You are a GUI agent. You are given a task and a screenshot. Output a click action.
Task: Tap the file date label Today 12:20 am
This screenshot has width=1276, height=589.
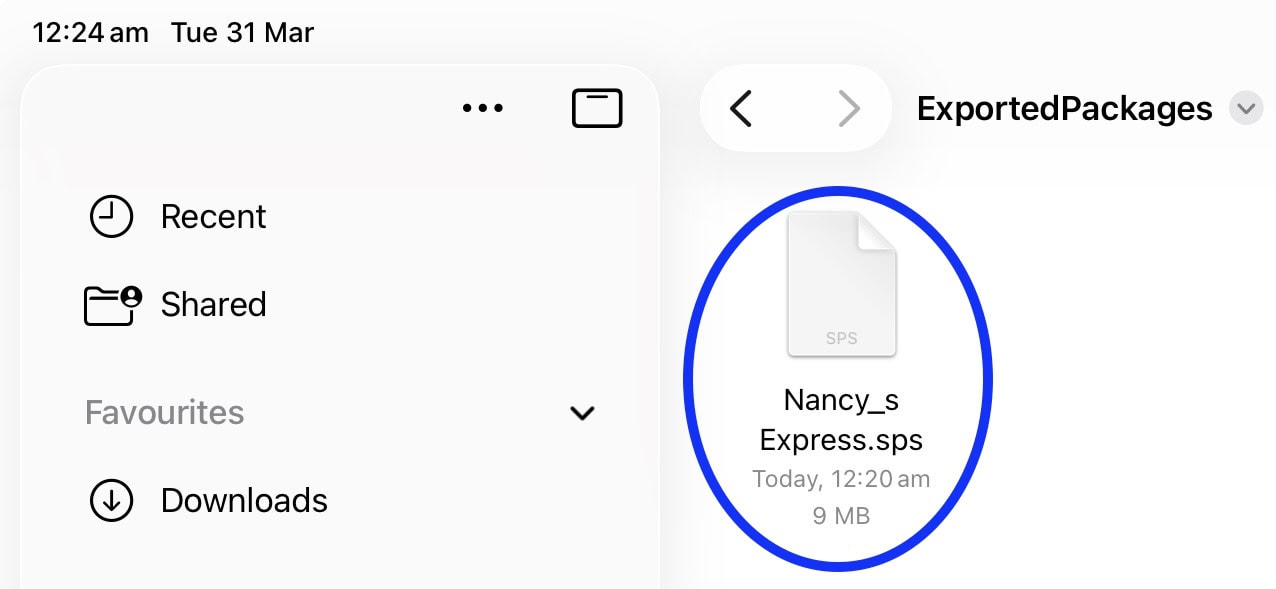841,479
